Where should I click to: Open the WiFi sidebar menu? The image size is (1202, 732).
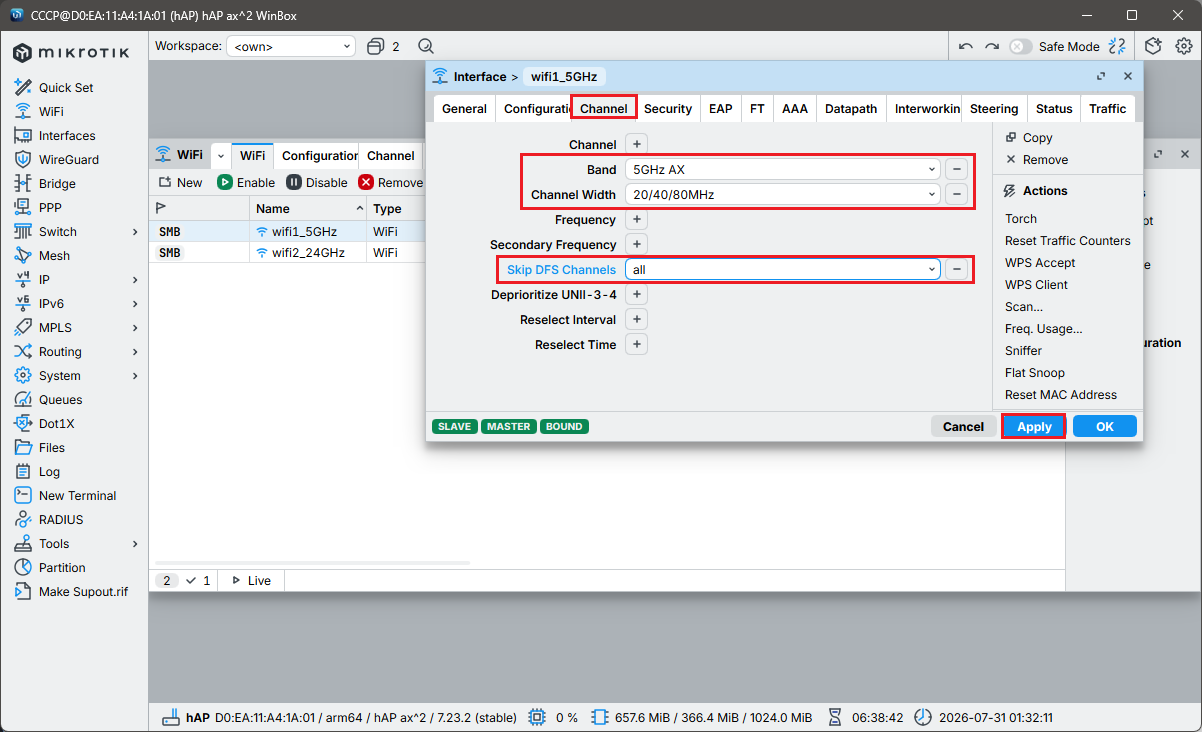point(51,111)
